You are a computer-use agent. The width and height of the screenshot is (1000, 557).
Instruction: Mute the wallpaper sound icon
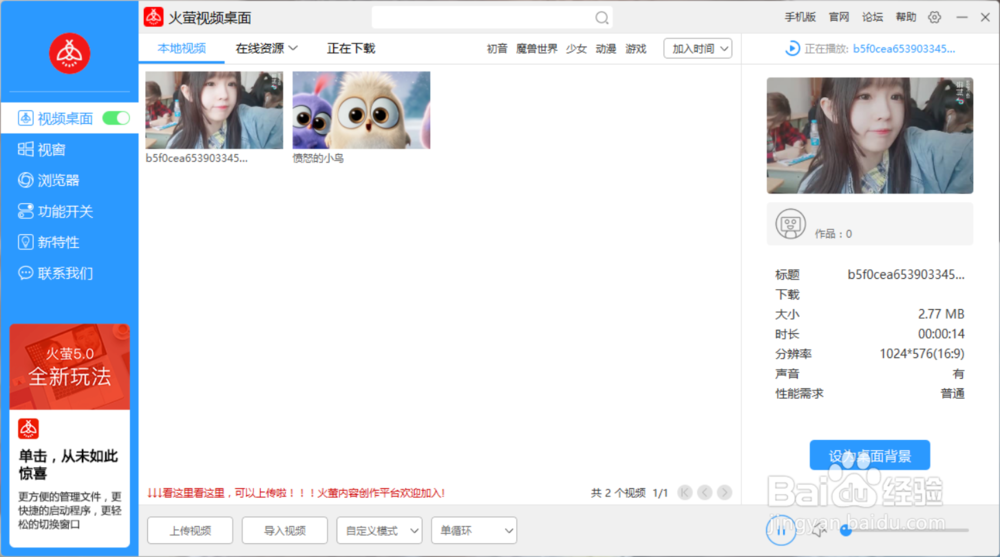pos(819,530)
